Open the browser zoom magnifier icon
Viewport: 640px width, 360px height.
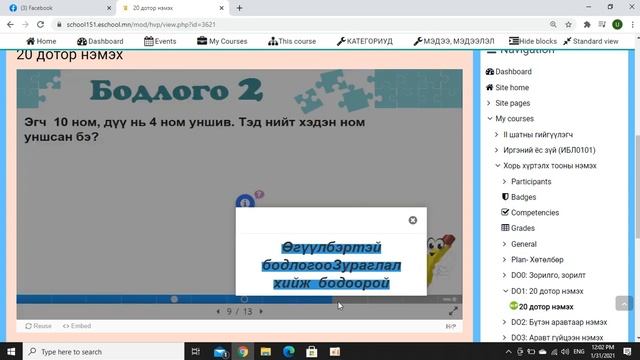(553, 24)
